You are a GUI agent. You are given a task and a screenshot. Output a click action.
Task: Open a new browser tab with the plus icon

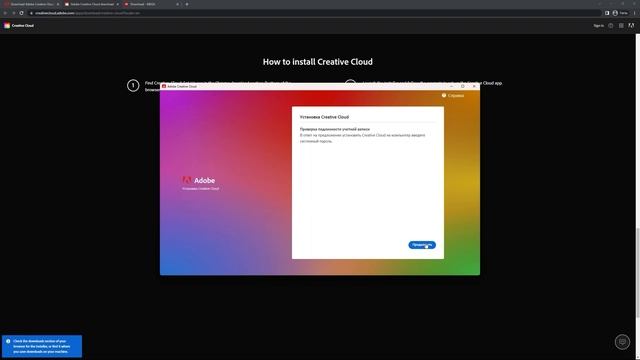pos(187,4)
